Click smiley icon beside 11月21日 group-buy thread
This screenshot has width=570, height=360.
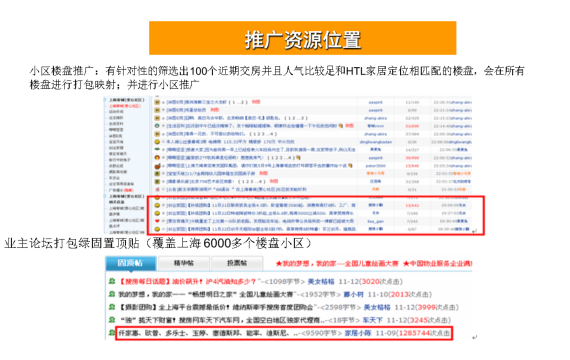pyautogui.click(x=157, y=205)
